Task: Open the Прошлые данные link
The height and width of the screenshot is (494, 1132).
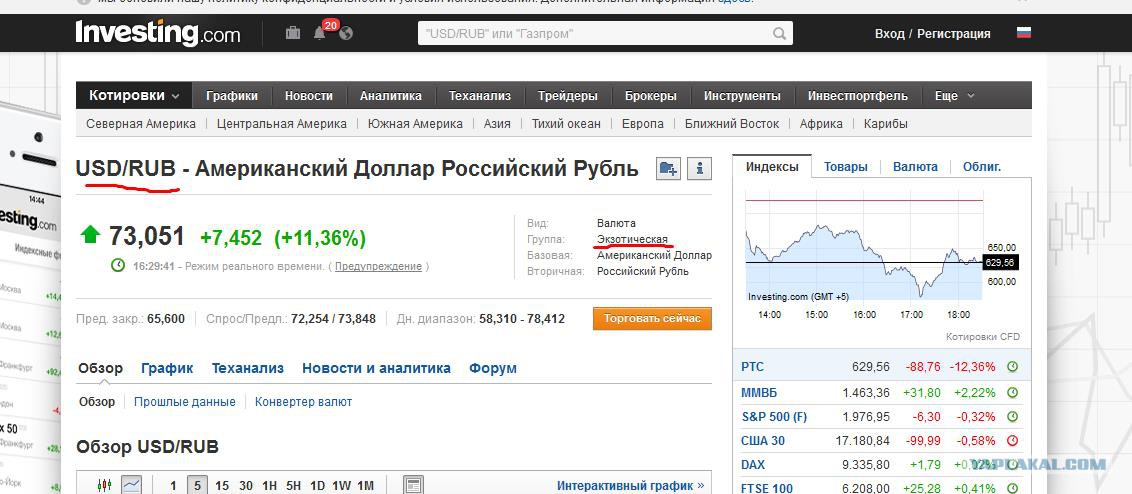Action: (185, 402)
